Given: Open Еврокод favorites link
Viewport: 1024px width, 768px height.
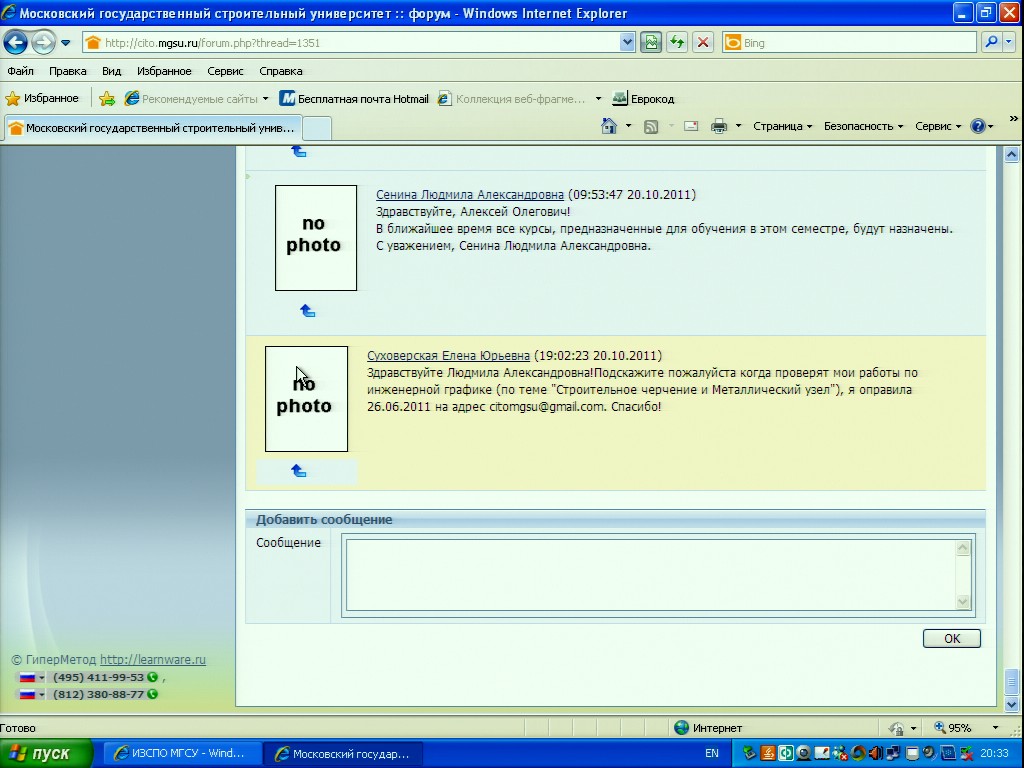Looking at the screenshot, I should [643, 99].
